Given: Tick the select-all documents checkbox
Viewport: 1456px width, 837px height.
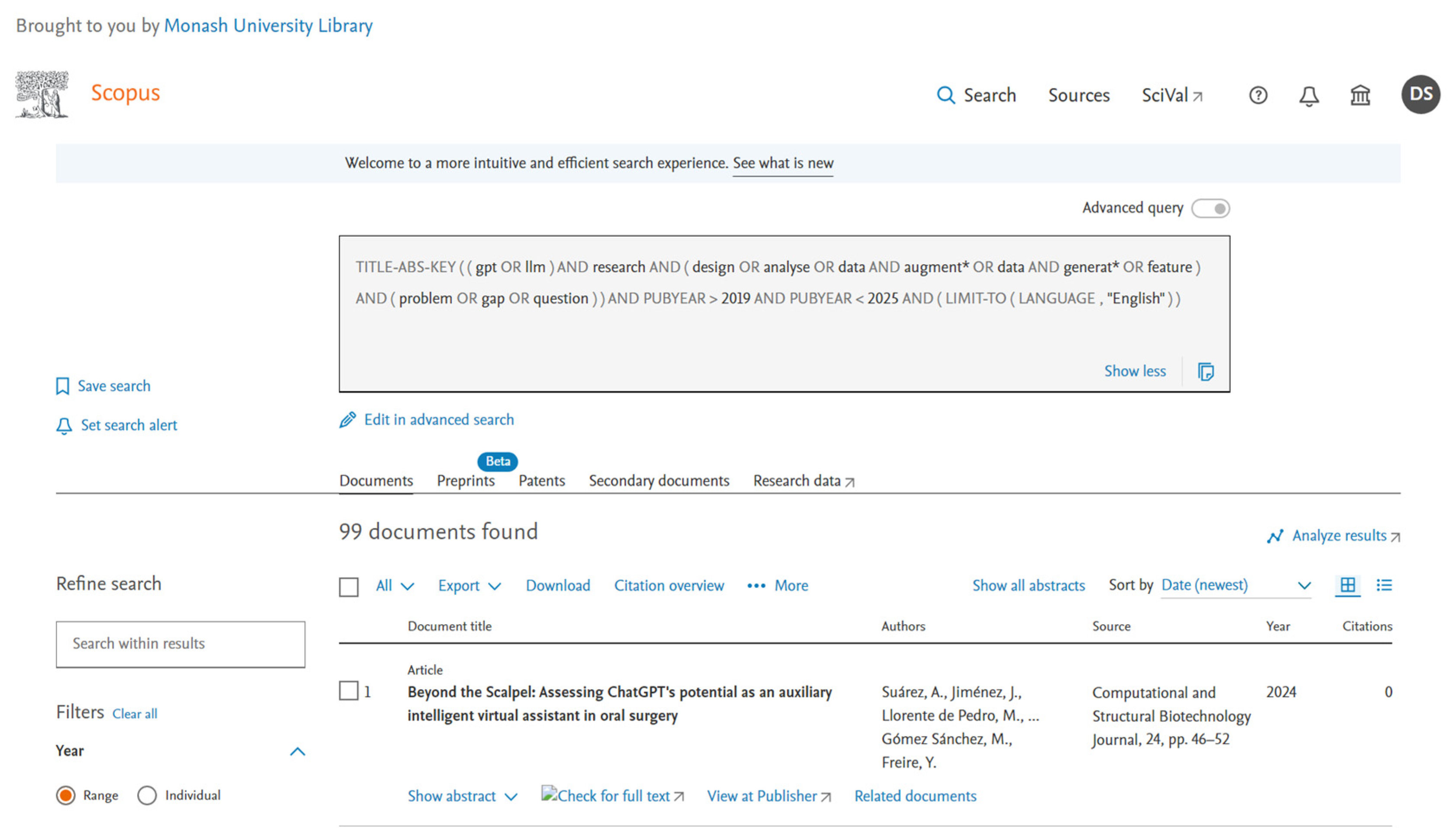Looking at the screenshot, I should tap(348, 587).
